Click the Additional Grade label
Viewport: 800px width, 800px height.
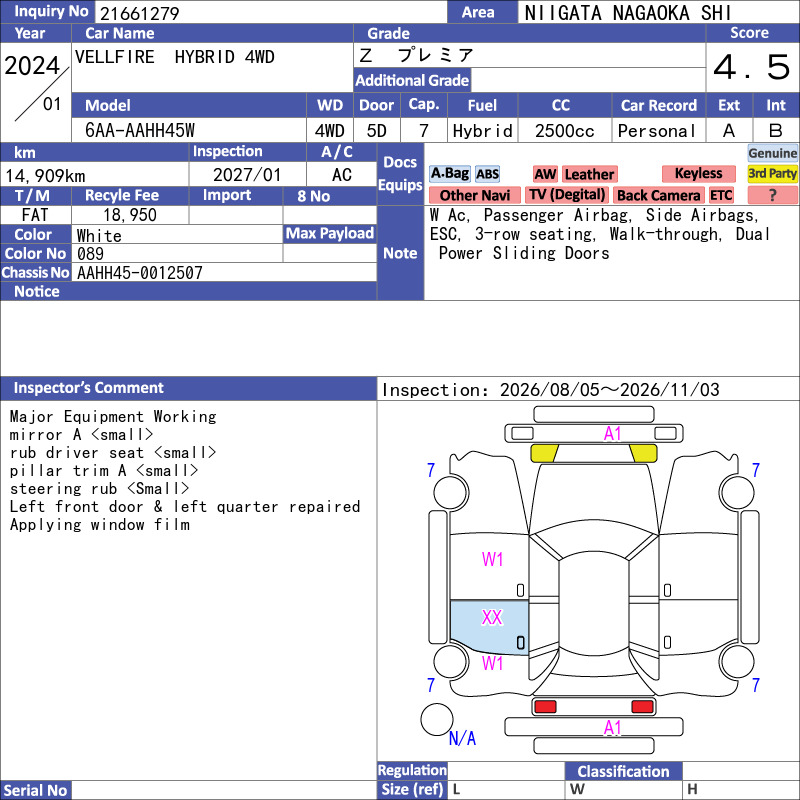pos(412,81)
